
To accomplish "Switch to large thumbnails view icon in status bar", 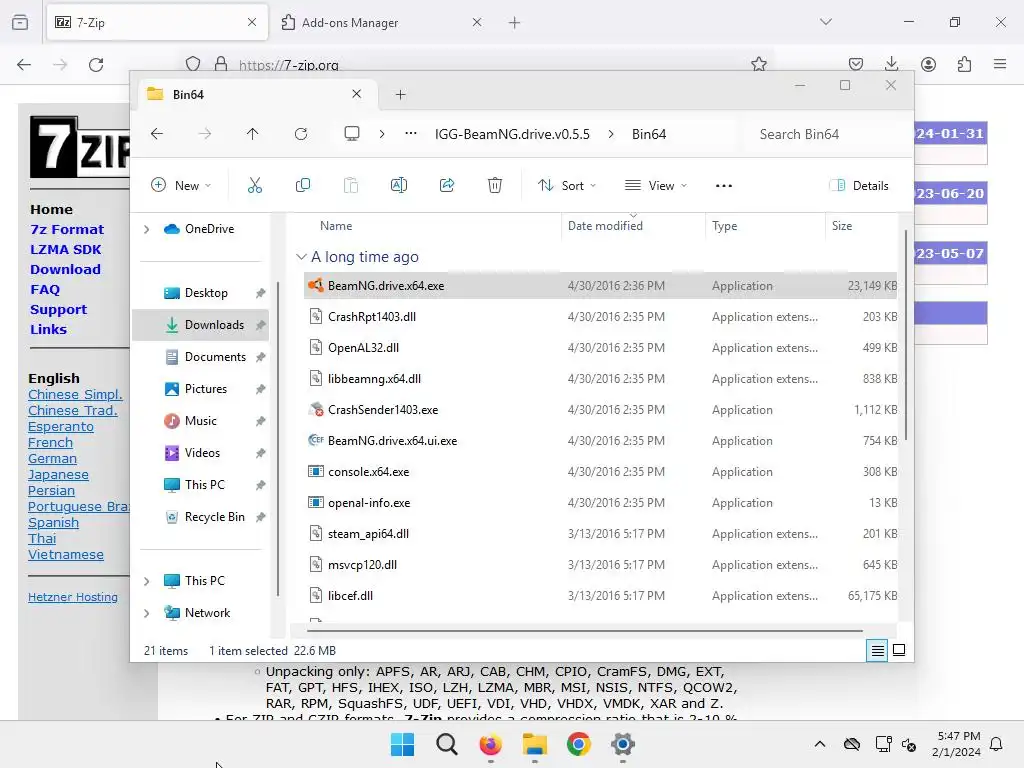I will click(x=899, y=650).
